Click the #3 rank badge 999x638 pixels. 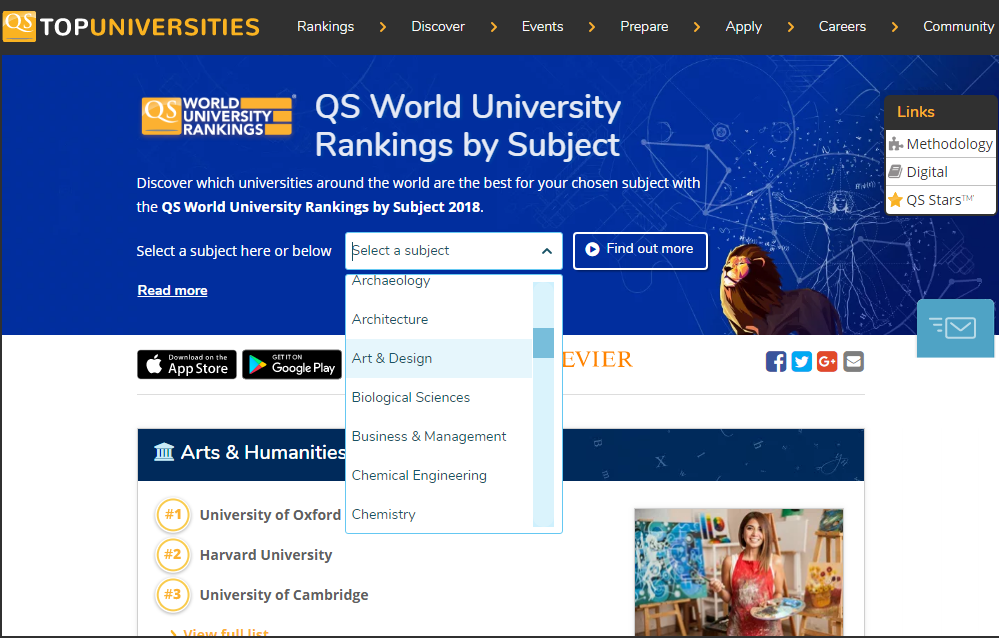173,595
